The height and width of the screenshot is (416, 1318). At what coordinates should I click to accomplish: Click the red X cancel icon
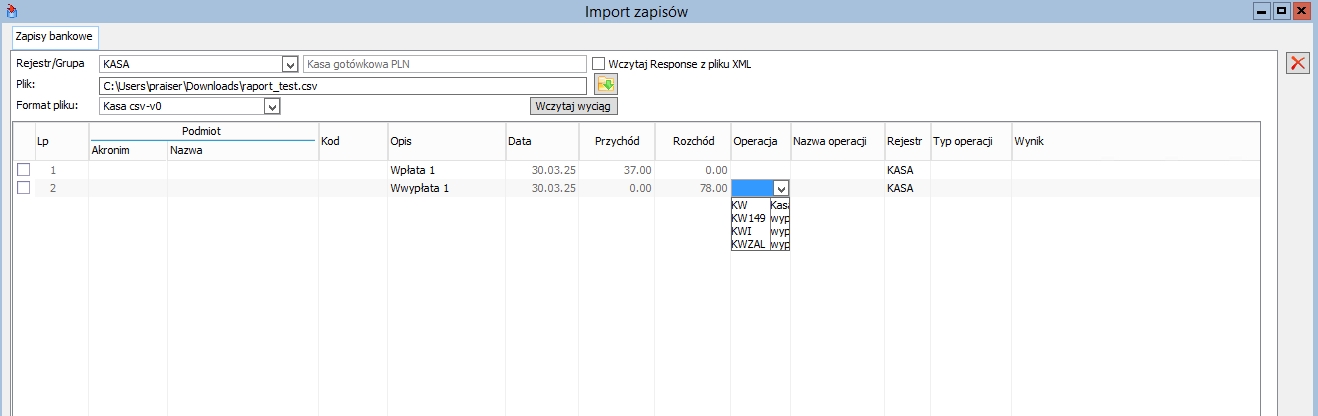click(1298, 63)
